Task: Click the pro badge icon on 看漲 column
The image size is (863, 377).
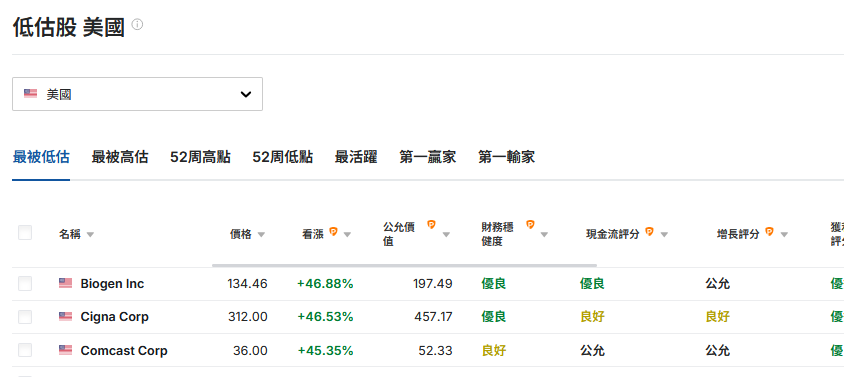Action: point(333,232)
